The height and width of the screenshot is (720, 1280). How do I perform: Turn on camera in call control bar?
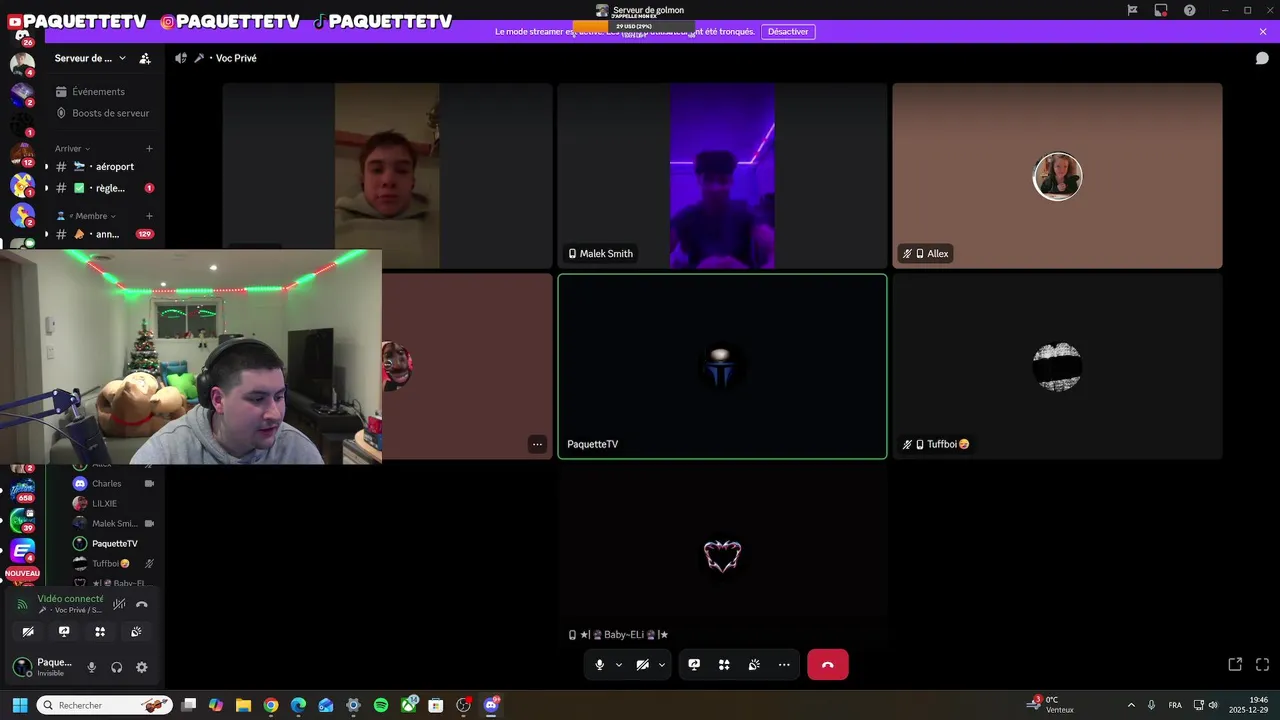point(642,664)
